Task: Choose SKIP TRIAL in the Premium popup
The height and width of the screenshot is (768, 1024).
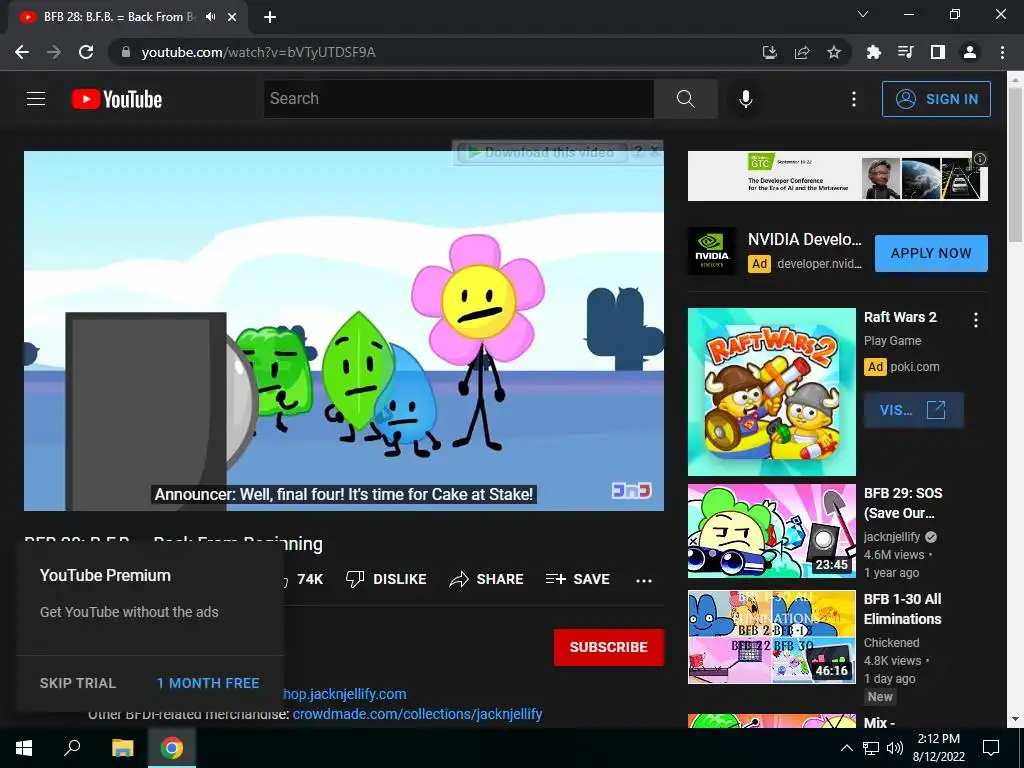Action: [x=78, y=683]
